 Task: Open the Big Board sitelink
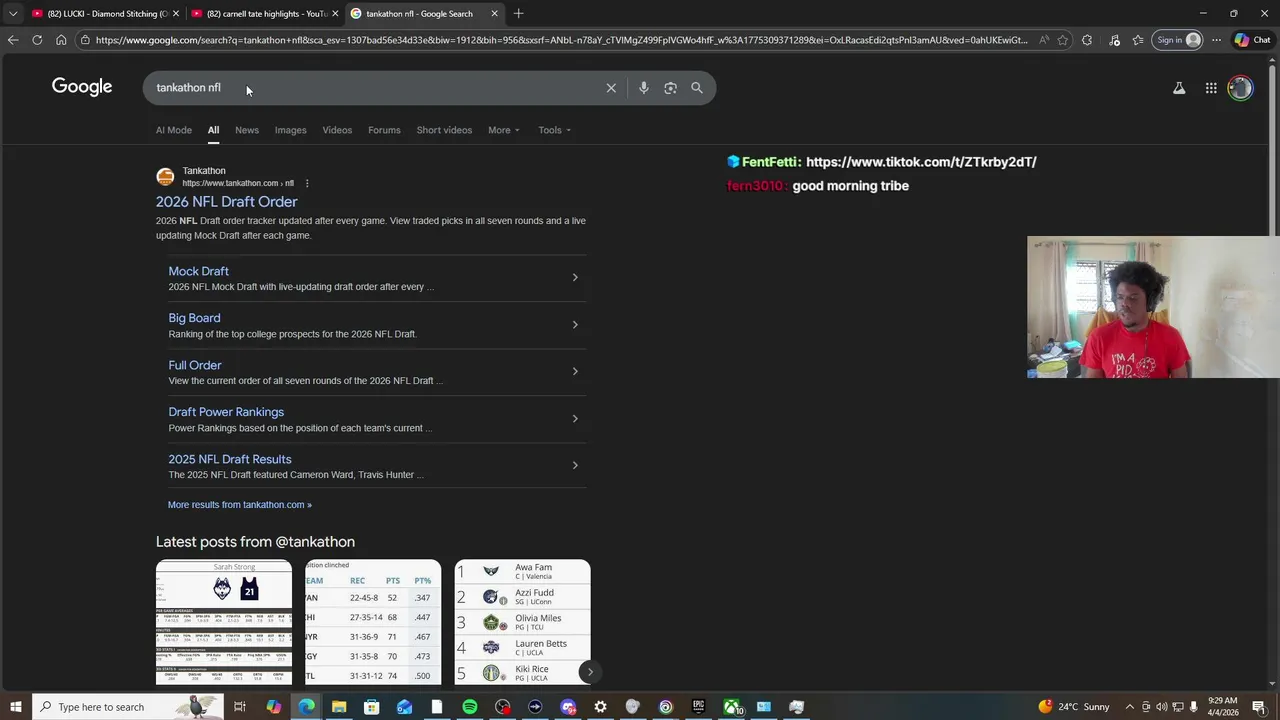[x=194, y=318]
